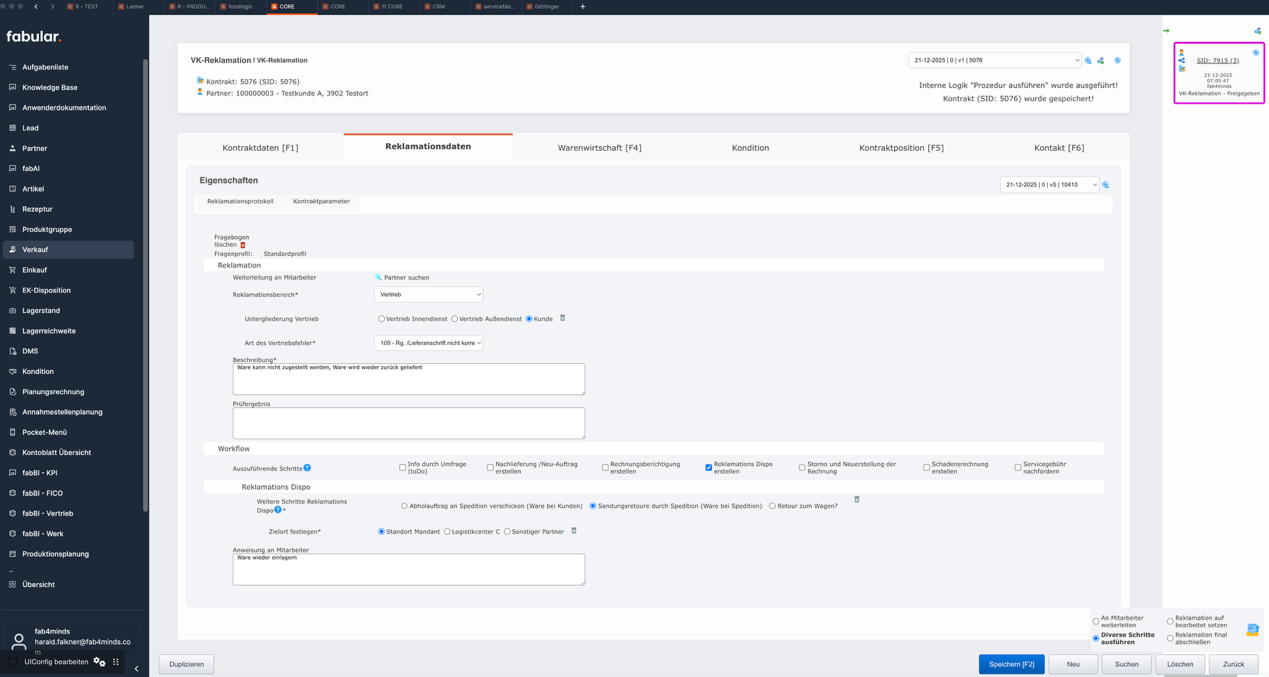Collapse the sidebar with the chevron arrow
The height and width of the screenshot is (677, 1269).
(x=137, y=668)
